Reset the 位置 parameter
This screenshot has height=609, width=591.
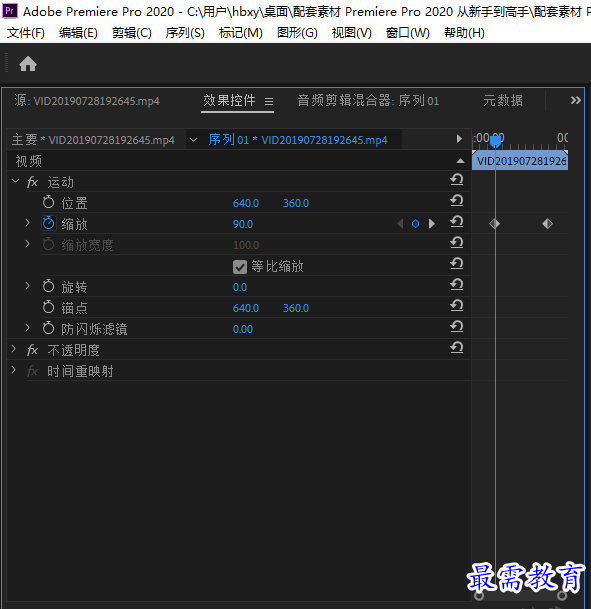point(457,201)
